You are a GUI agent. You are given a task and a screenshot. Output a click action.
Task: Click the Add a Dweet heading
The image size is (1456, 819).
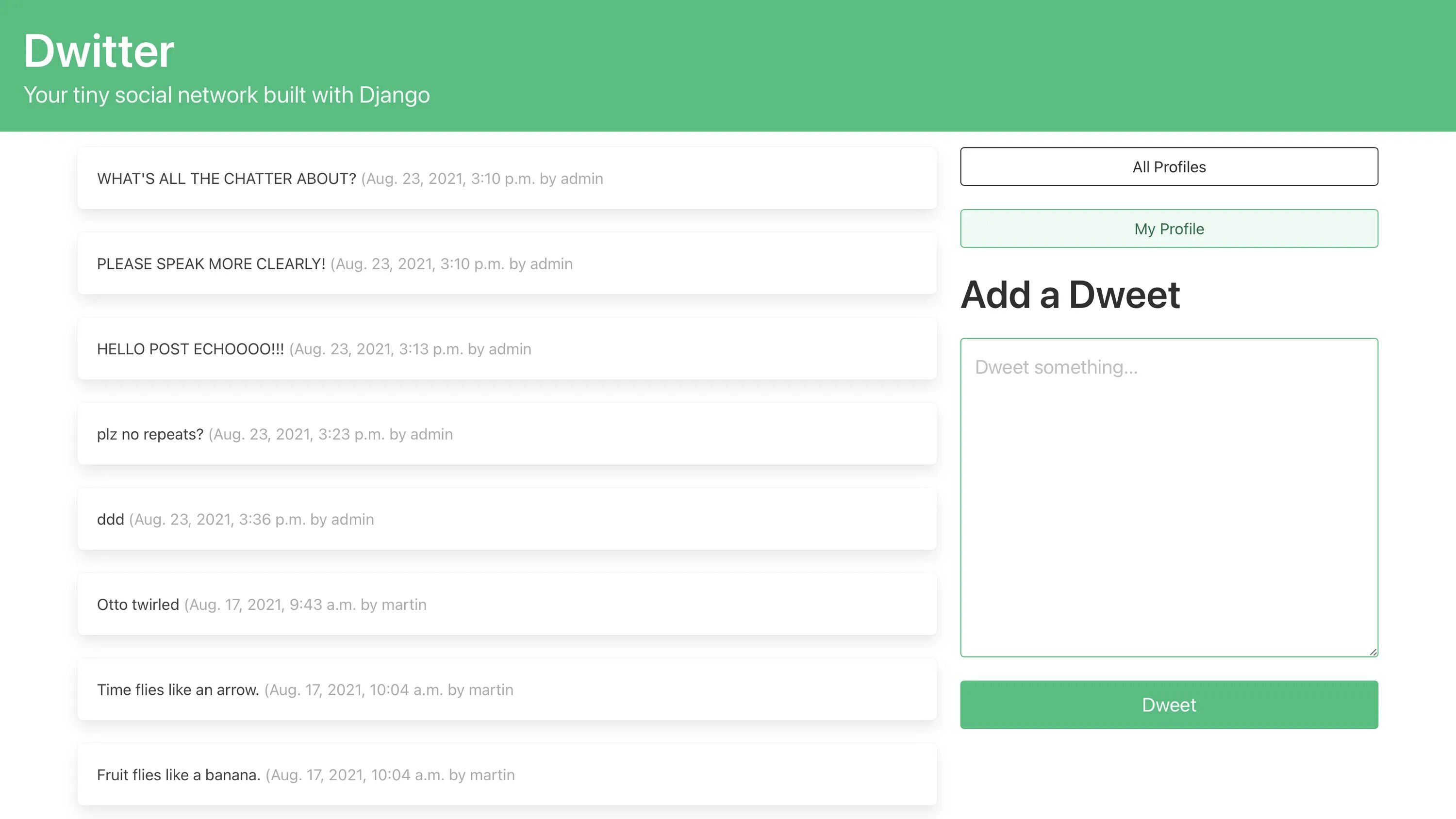[x=1070, y=295]
